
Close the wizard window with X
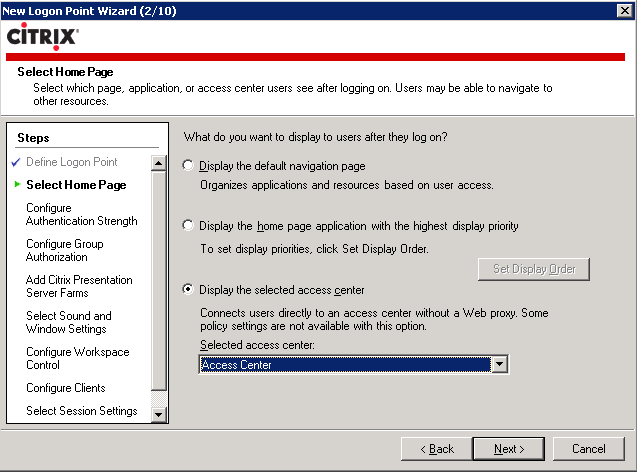(625, 11)
